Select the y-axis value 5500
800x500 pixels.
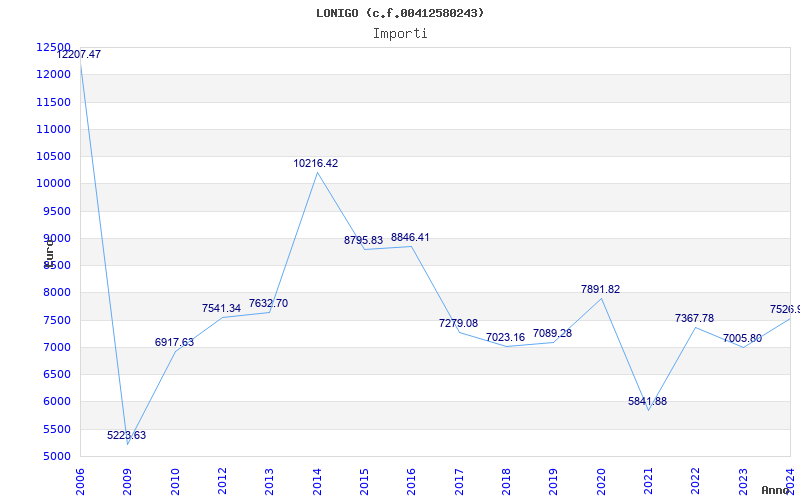(57, 429)
